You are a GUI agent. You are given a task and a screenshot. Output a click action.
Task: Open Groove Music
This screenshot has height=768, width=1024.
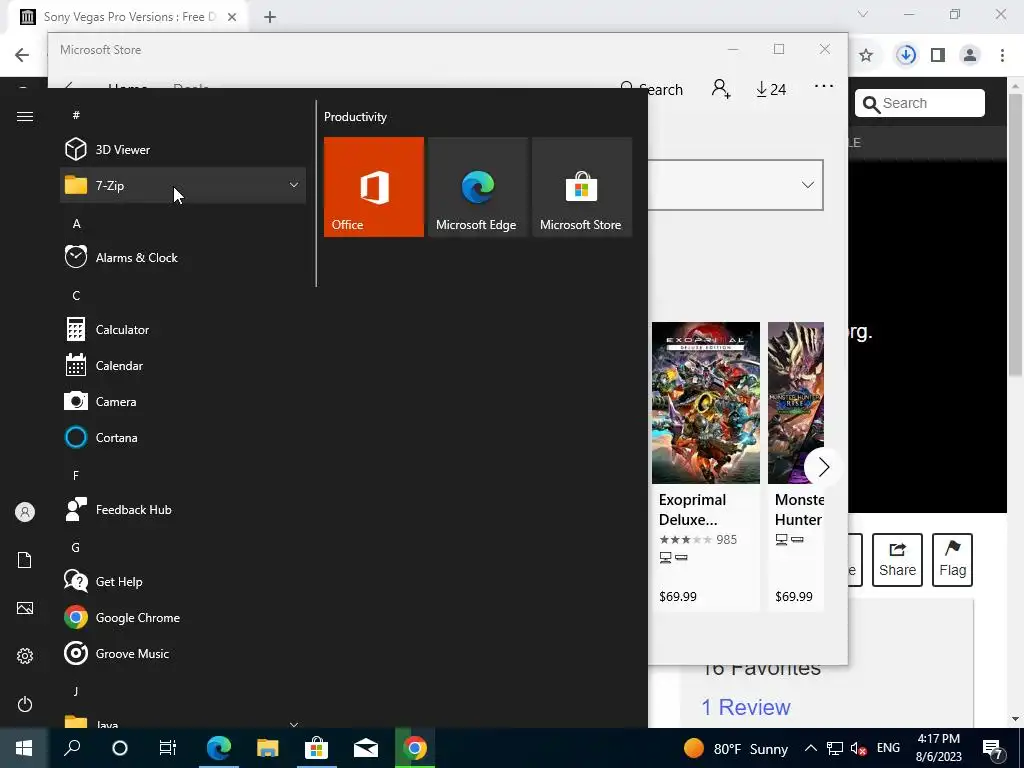[183, 653]
